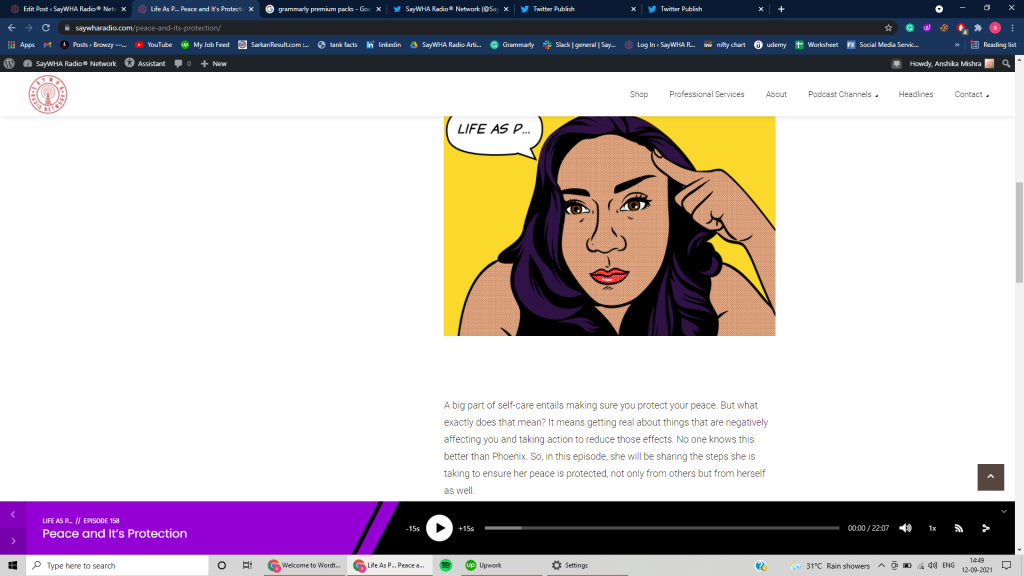Open the Gmail bookmark

click(47, 44)
